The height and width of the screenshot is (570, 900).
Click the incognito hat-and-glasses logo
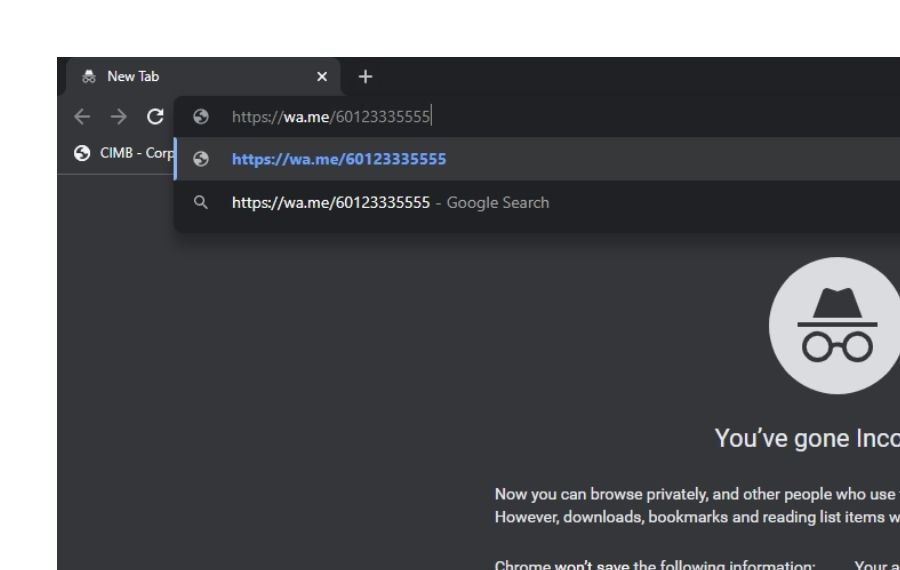point(836,325)
